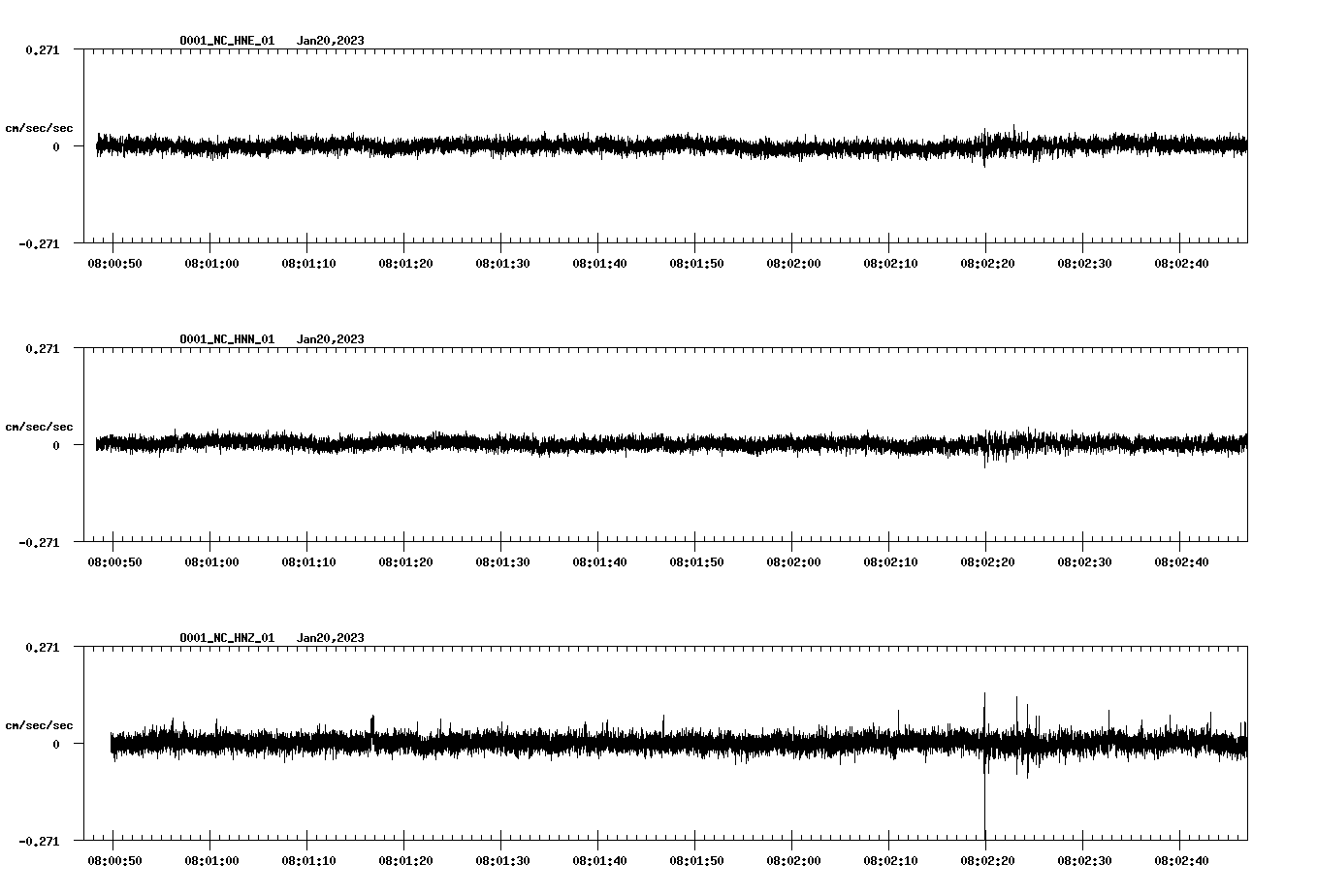This screenshot has width=1317, height=896.
Task: Click the cm/sec/sec unit label on HNZ plot
Action: click(39, 725)
